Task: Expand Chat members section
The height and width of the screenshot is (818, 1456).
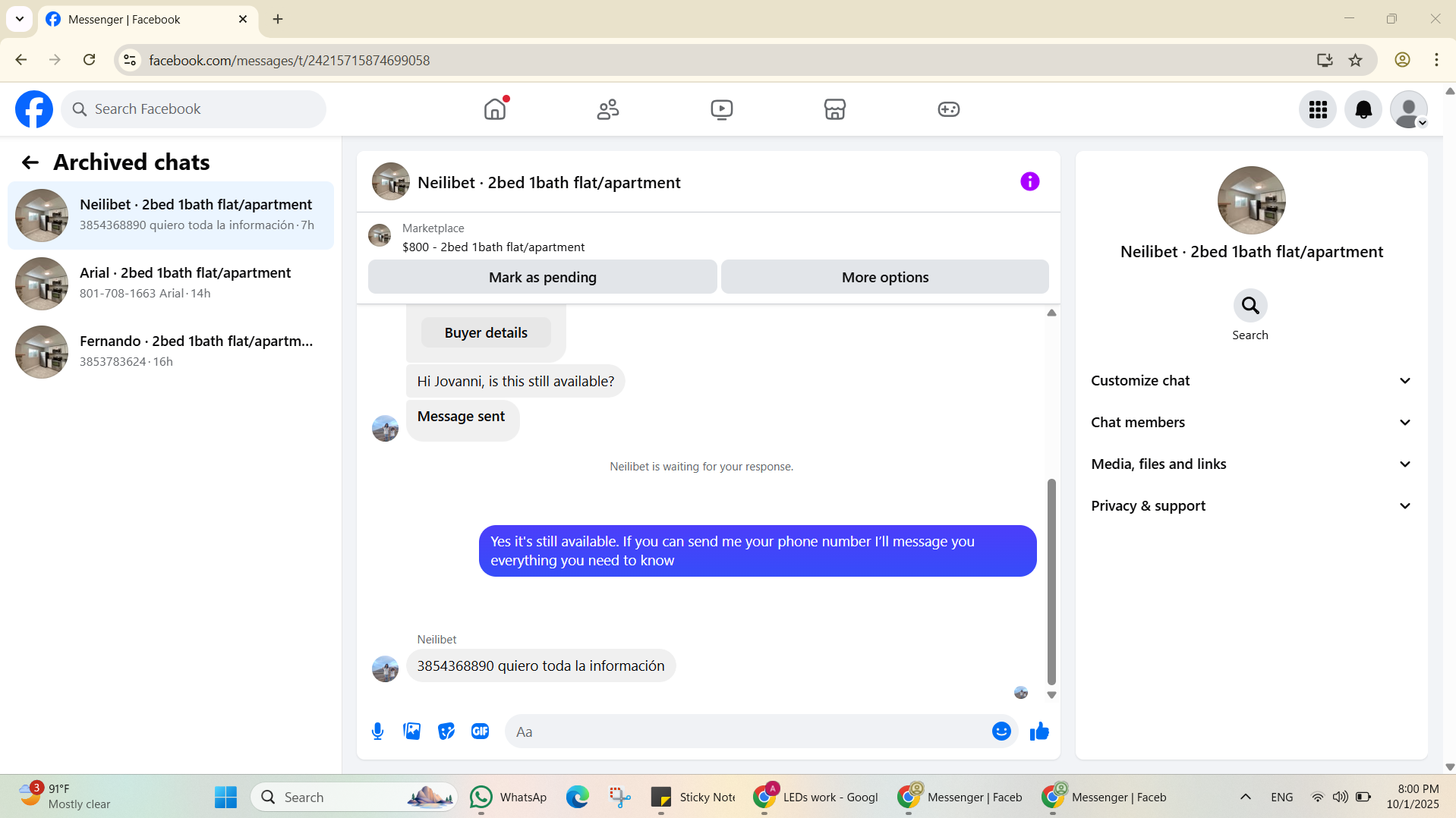Action: coord(1251,423)
